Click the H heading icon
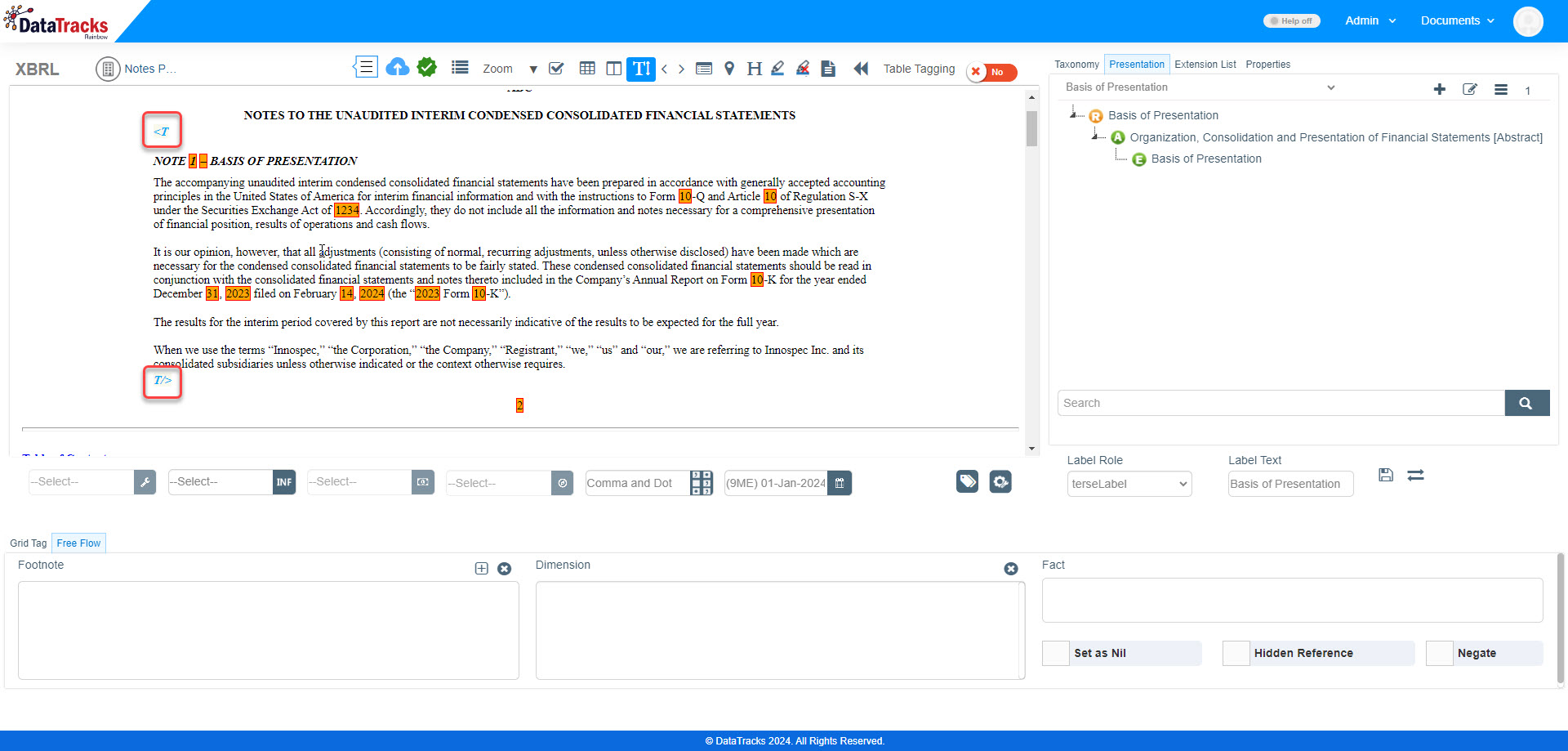1568x751 pixels. click(x=754, y=69)
